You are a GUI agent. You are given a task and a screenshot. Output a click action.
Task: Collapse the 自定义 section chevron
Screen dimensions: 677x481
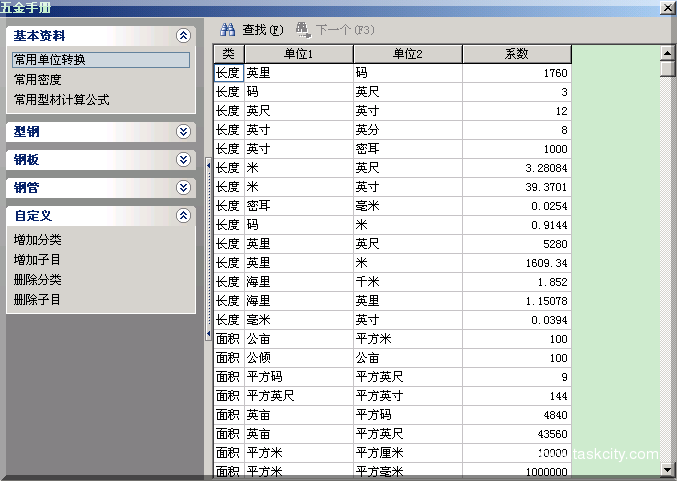pyautogui.click(x=182, y=215)
